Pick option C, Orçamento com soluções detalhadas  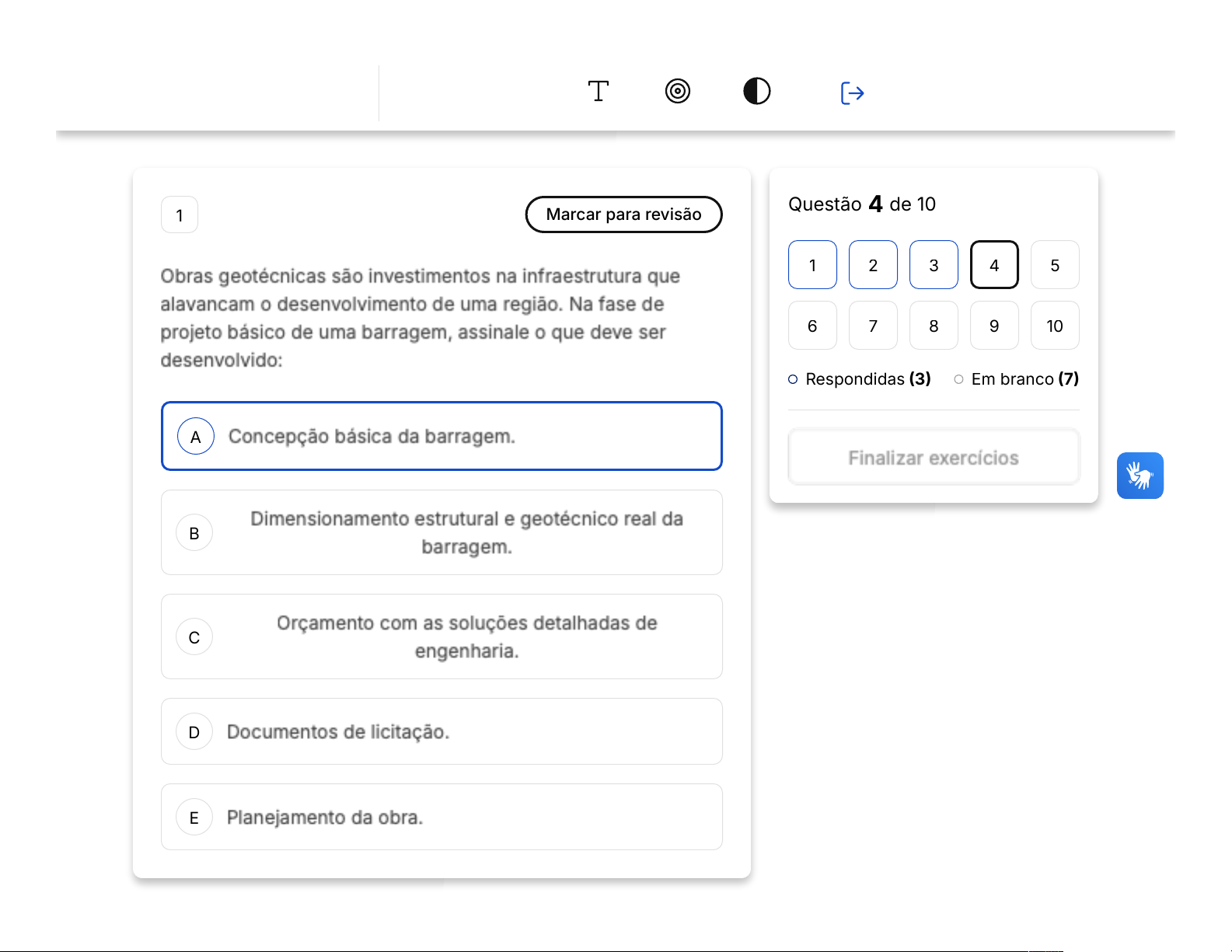(441, 636)
